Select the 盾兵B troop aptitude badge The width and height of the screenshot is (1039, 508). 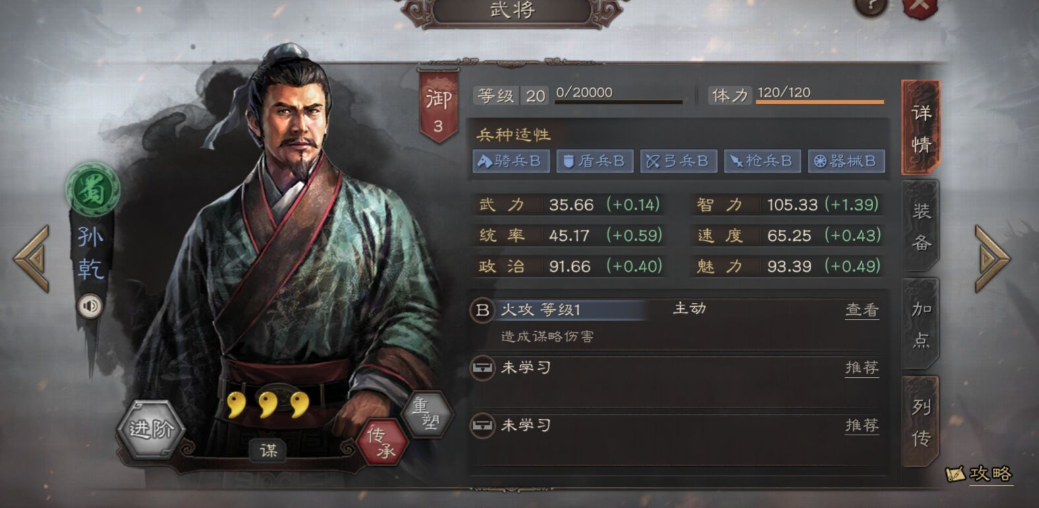pos(594,161)
